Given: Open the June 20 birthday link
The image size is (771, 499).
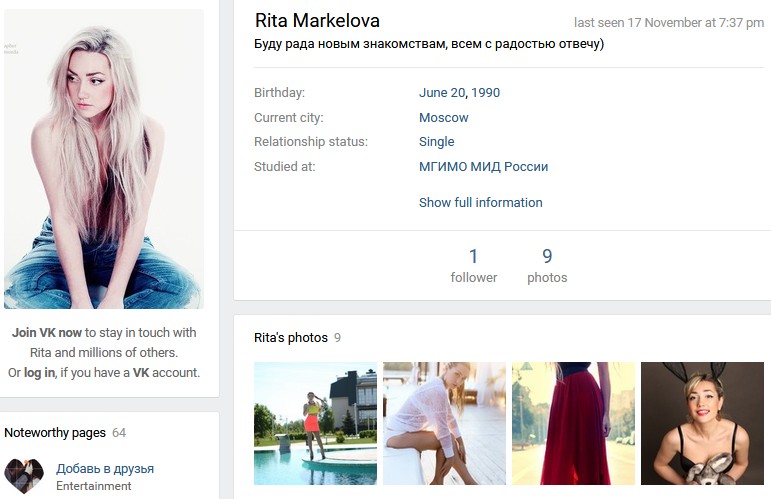Looking at the screenshot, I should click(441, 93).
